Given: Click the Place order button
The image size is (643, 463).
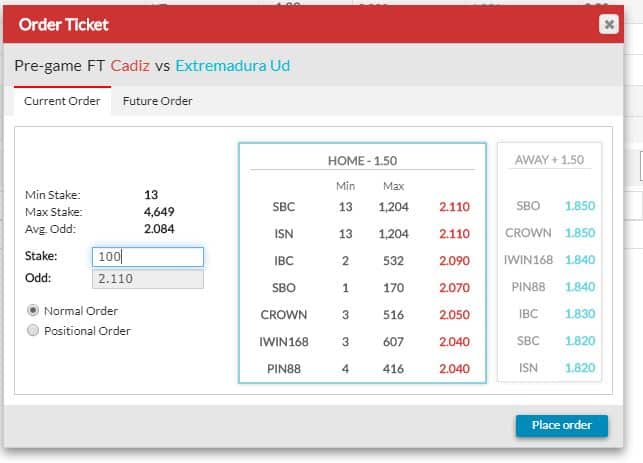Looking at the screenshot, I should (562, 425).
